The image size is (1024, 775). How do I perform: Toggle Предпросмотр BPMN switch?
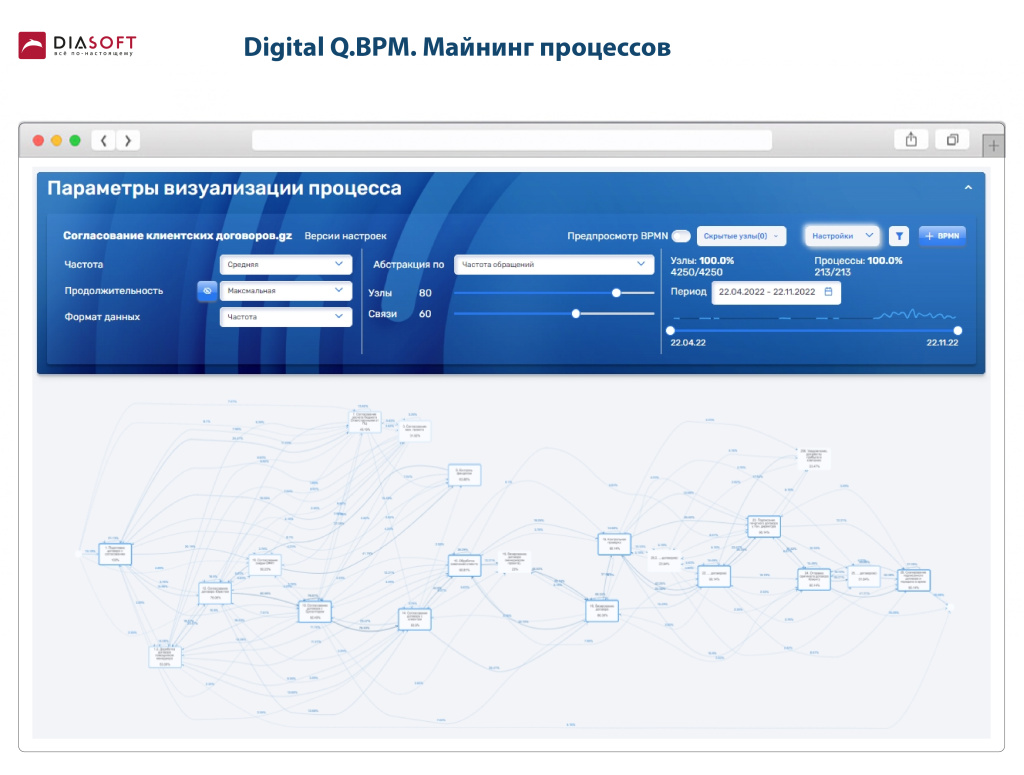(x=681, y=236)
